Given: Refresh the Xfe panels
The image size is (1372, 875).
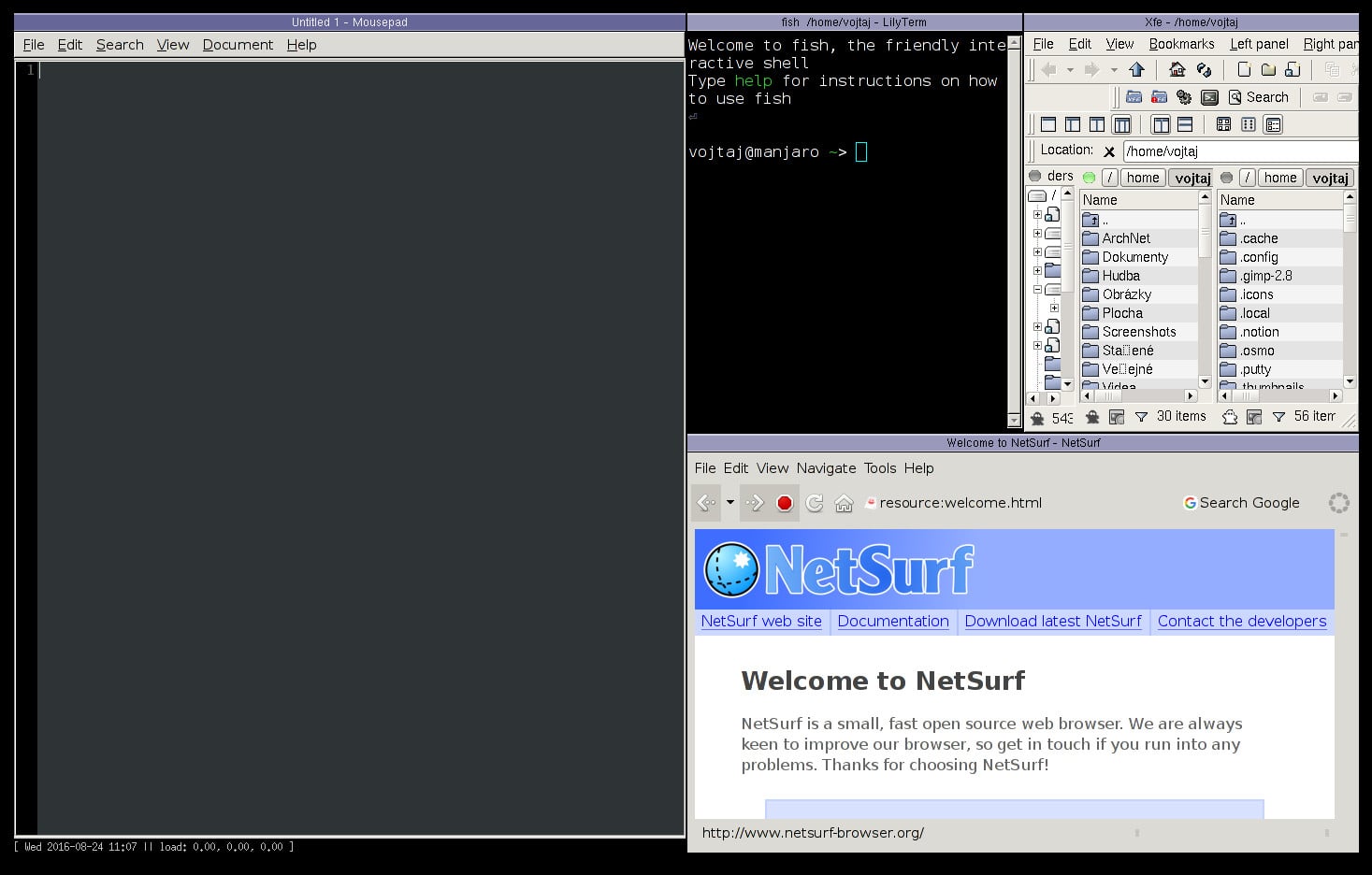Looking at the screenshot, I should (x=1205, y=70).
